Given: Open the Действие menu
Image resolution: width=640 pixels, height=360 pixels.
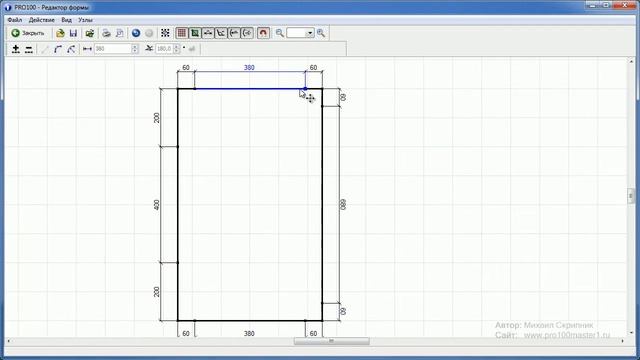Looking at the screenshot, I should (42, 20).
